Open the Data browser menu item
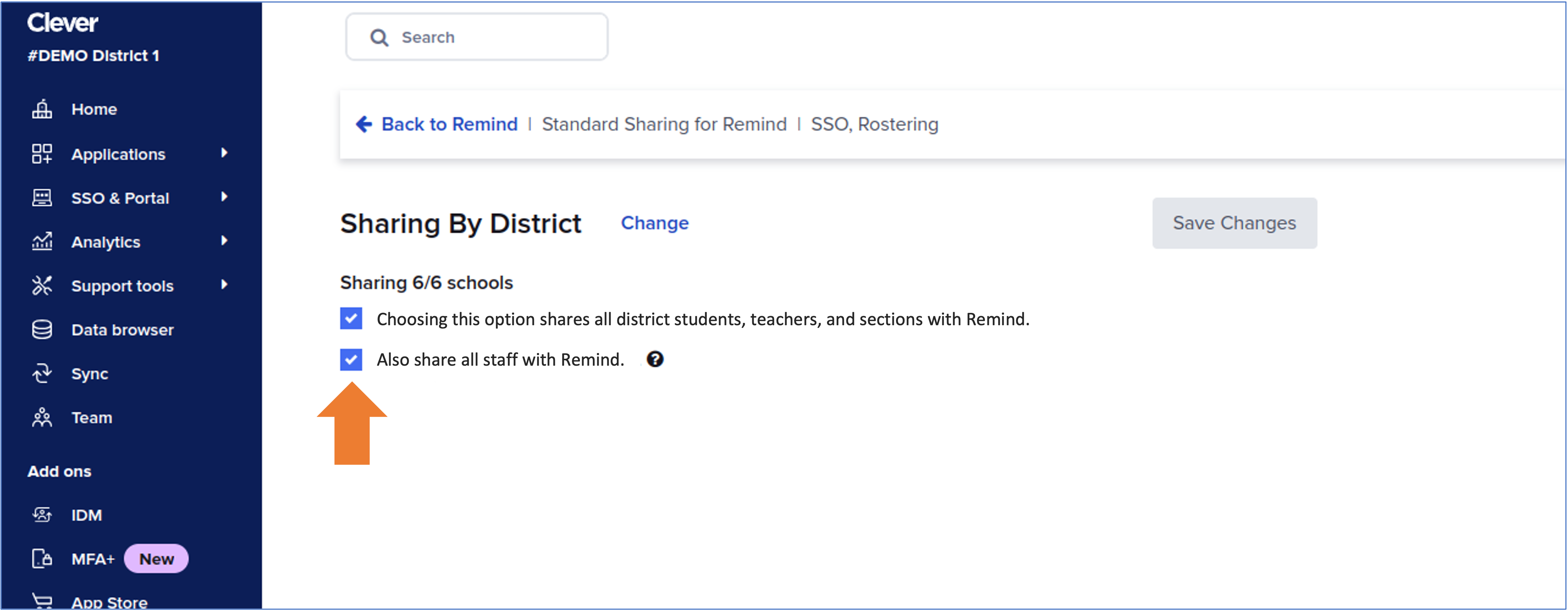 coord(122,330)
